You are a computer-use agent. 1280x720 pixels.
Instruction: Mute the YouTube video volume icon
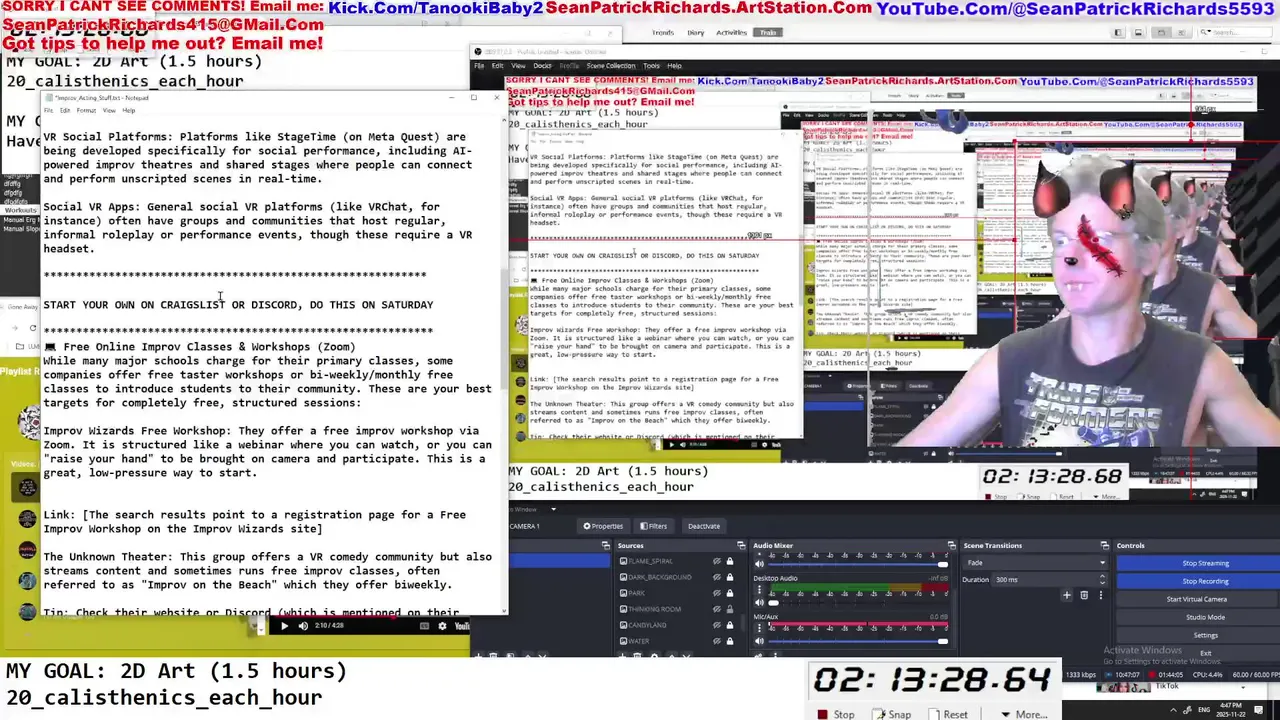pos(304,626)
